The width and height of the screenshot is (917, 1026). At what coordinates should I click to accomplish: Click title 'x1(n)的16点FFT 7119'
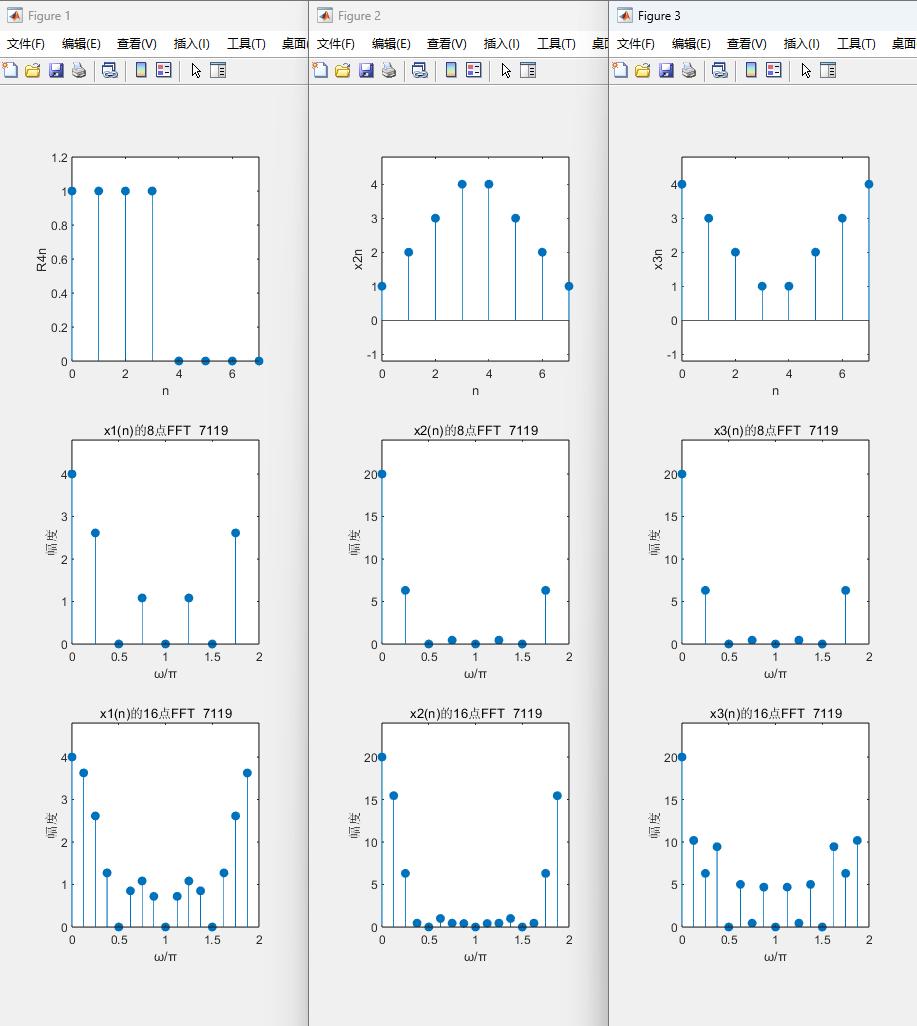click(x=166, y=713)
